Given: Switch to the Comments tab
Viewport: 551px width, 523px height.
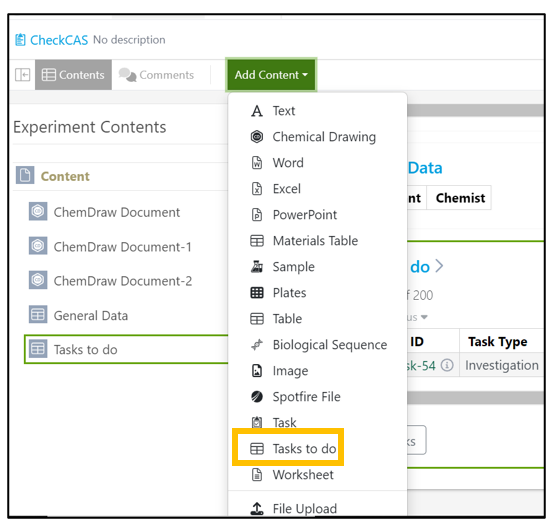Looking at the screenshot, I should click(156, 75).
